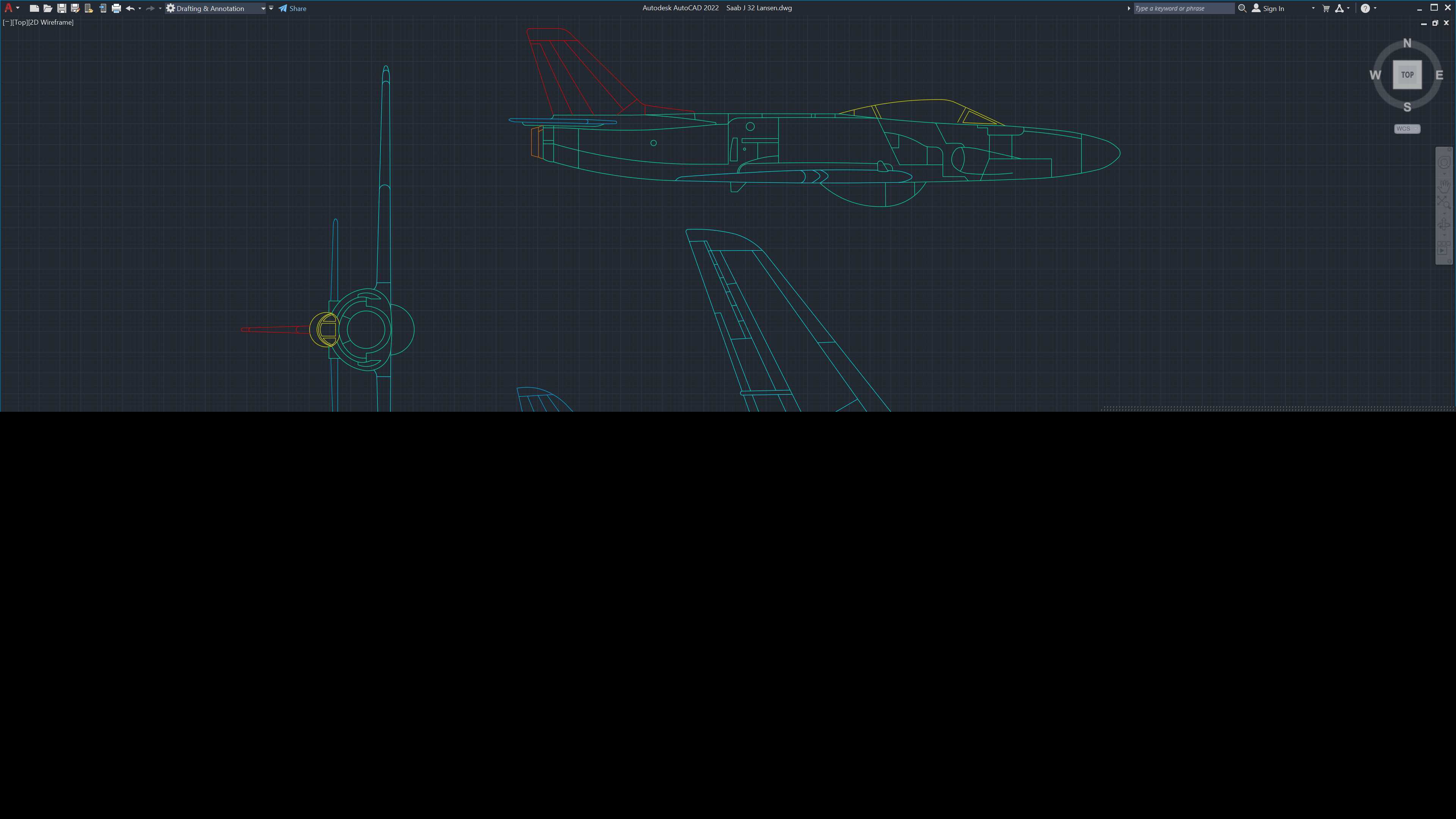Click the Autodesk connect triangle icon
Screen dimensions: 1456x819
1339,8
